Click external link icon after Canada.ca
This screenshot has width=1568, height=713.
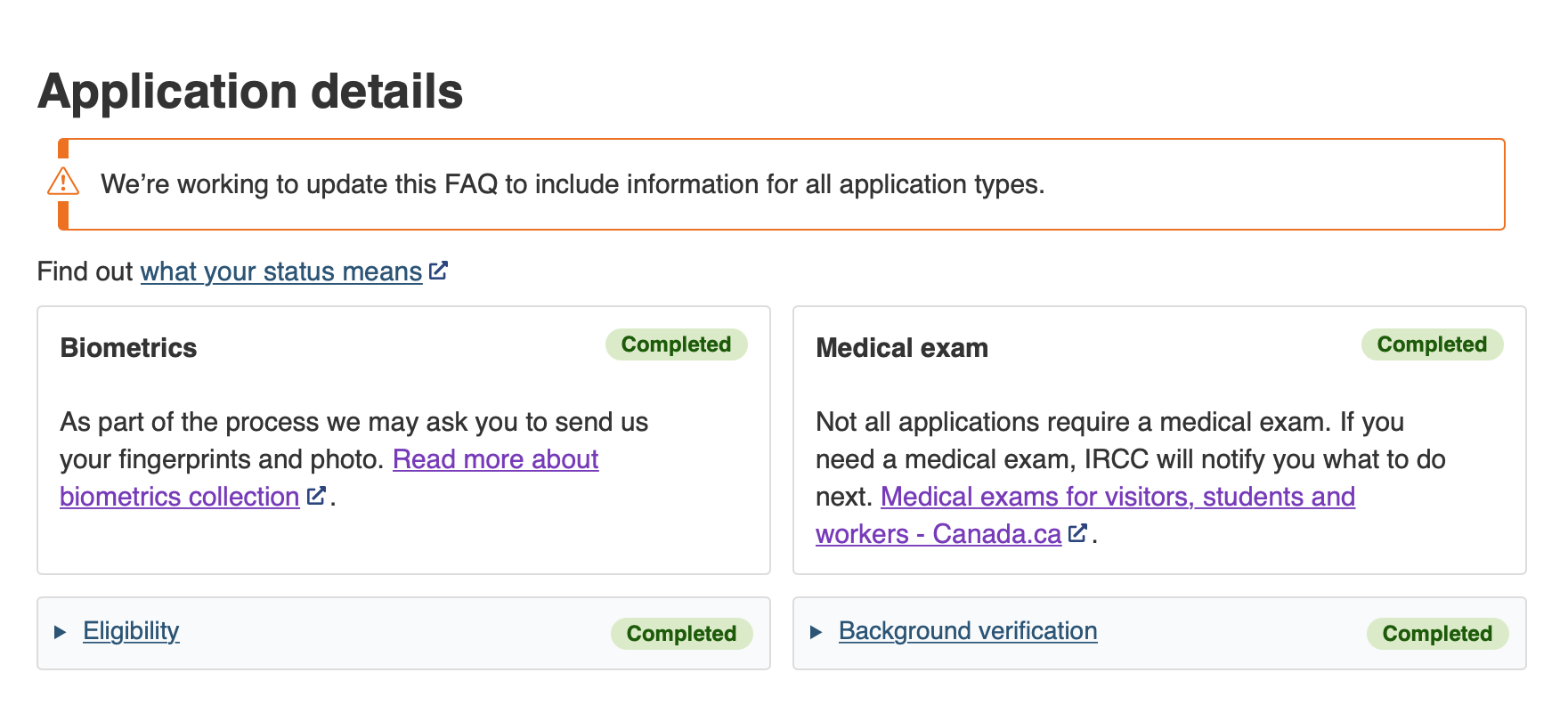[x=1077, y=533]
